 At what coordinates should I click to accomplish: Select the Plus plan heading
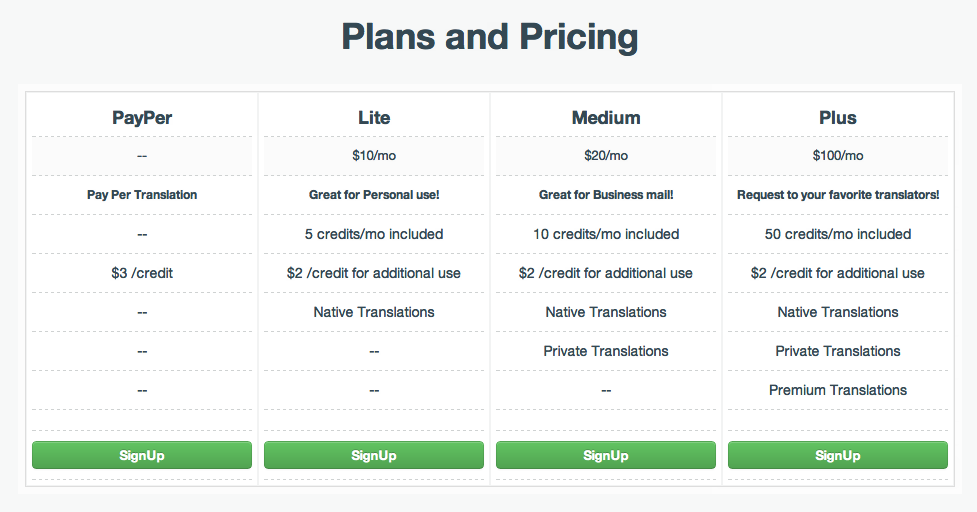(837, 118)
